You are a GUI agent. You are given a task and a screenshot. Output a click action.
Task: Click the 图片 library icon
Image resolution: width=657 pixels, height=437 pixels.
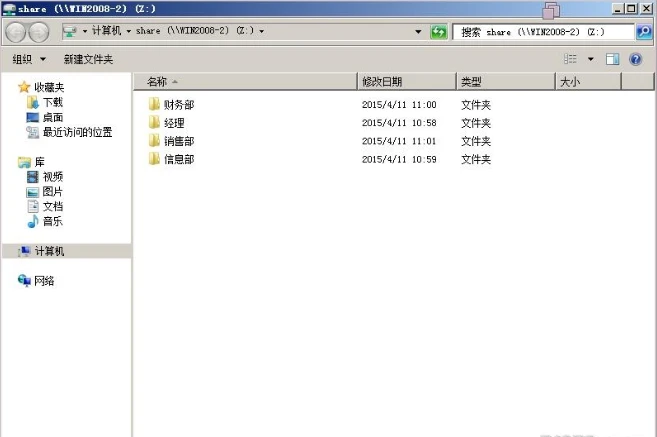click(x=33, y=192)
